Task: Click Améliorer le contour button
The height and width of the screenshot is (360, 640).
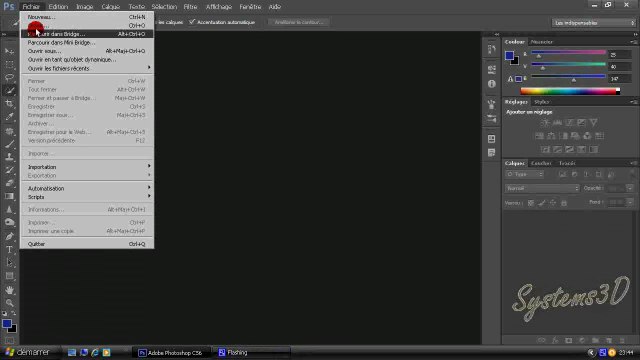Action: coord(299,22)
